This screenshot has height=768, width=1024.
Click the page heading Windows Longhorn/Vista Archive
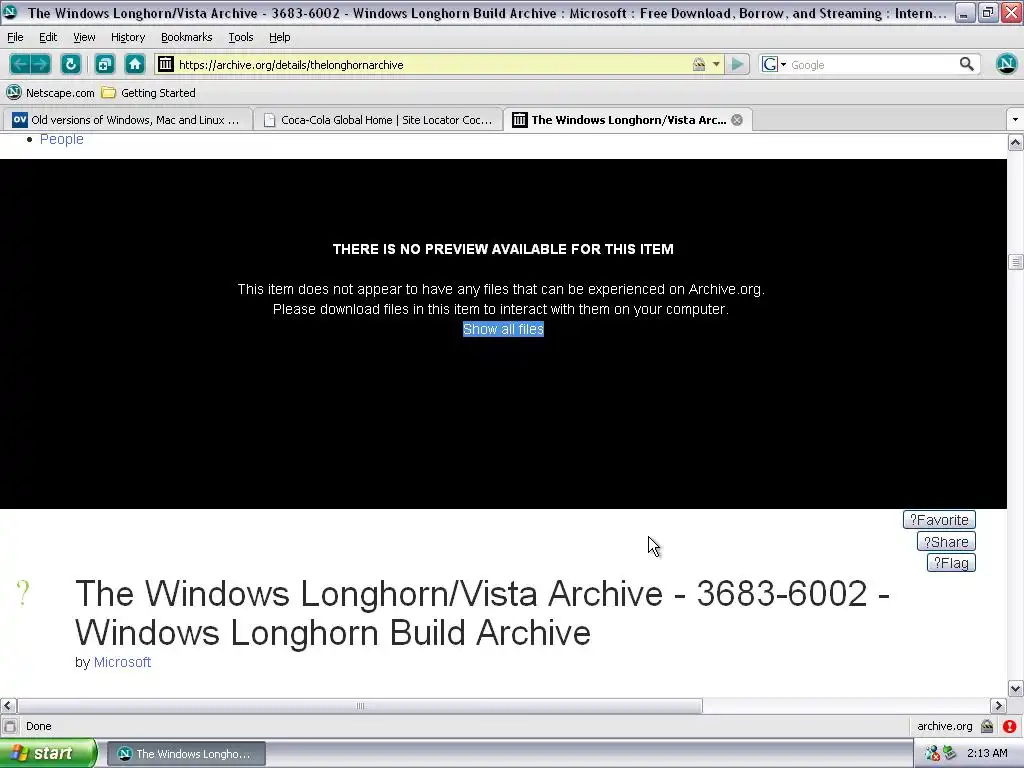click(x=482, y=613)
